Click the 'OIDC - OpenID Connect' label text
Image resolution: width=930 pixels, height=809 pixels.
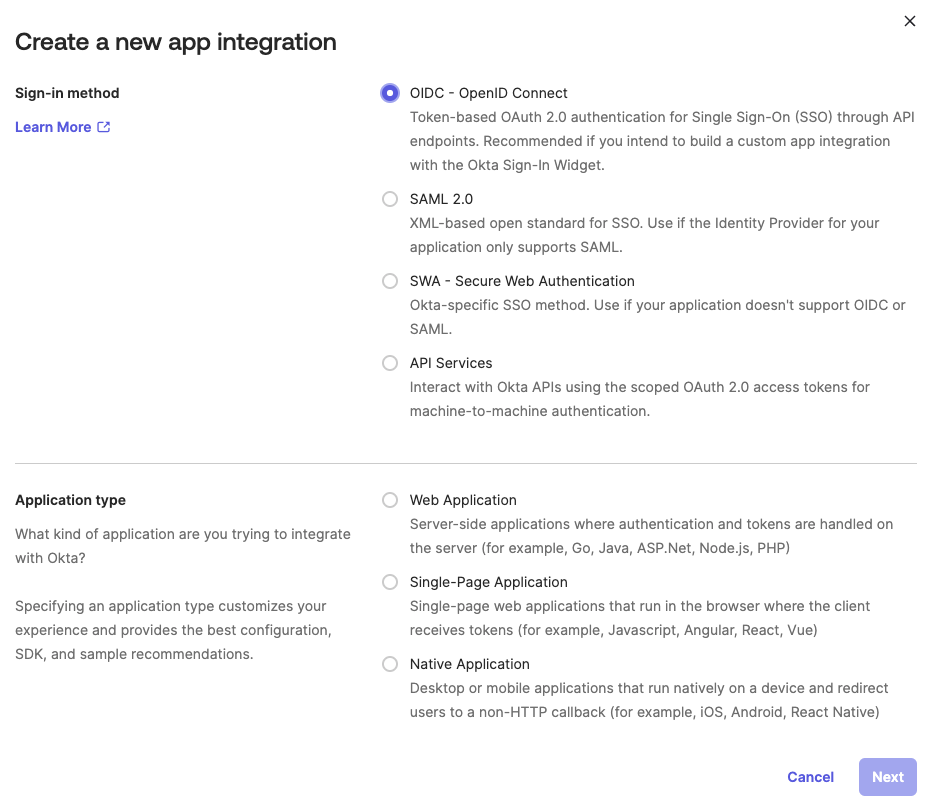[488, 93]
